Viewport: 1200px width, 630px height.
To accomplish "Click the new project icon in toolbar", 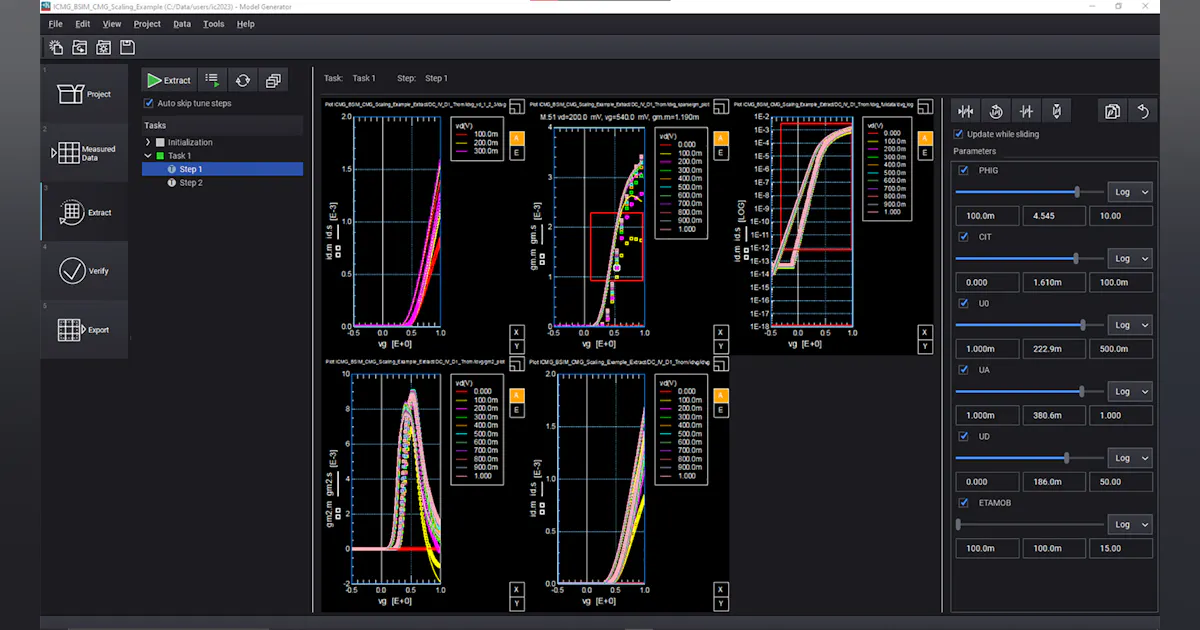I will tap(56, 47).
